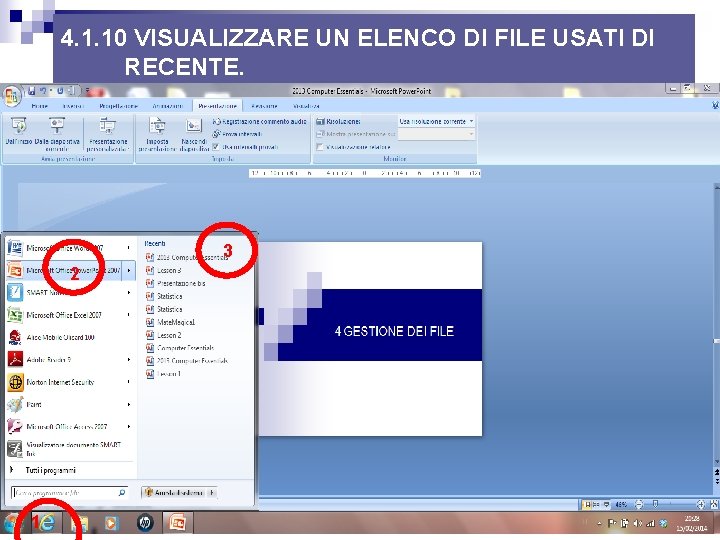Click the HP icon in taskbar
This screenshot has height=540, width=720.
(x=145, y=523)
